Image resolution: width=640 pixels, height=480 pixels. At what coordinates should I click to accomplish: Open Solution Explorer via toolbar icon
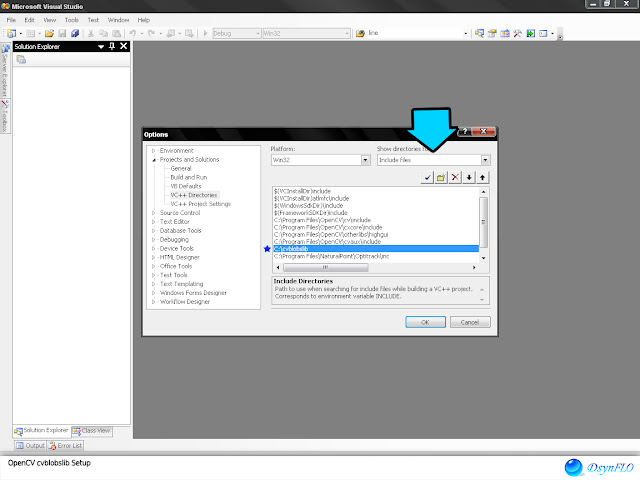point(479,33)
